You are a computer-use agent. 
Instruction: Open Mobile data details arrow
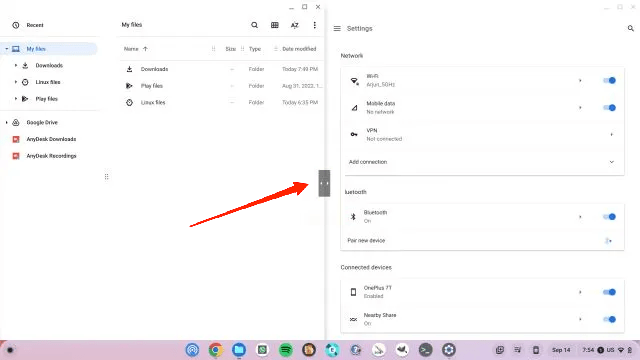point(580,108)
